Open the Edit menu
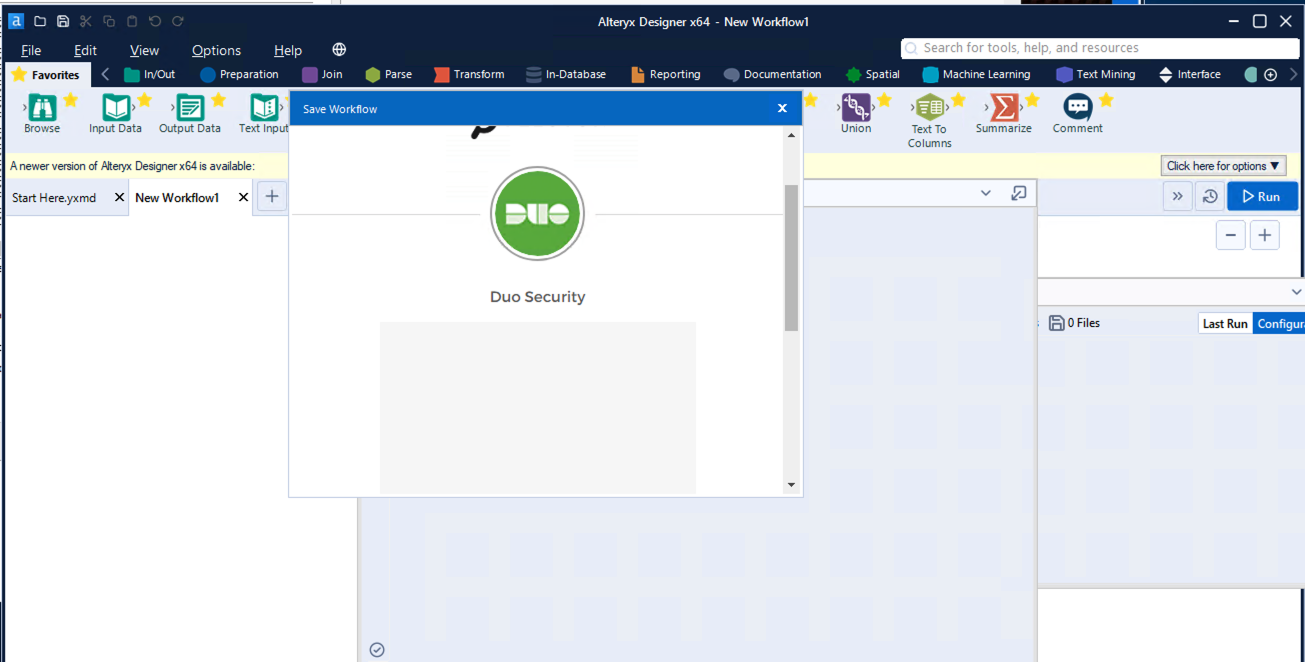Viewport: 1305px width, 662px height. 85,50
